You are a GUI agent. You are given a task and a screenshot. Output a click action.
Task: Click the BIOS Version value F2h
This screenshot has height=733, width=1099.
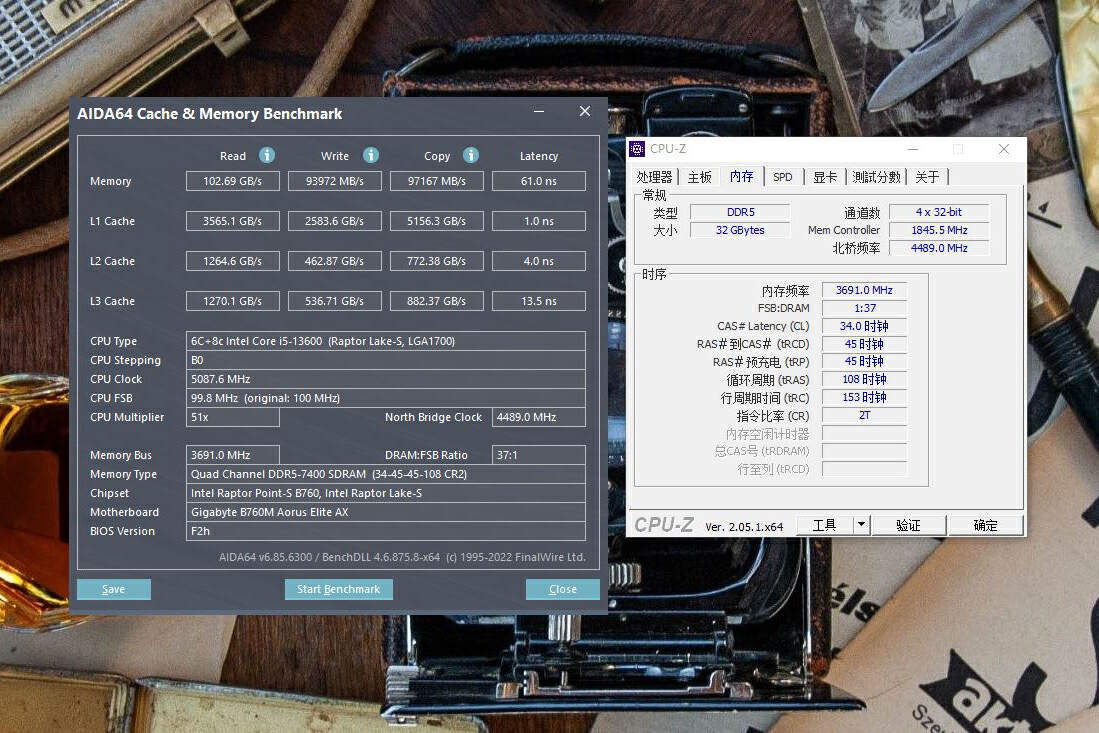coord(385,531)
